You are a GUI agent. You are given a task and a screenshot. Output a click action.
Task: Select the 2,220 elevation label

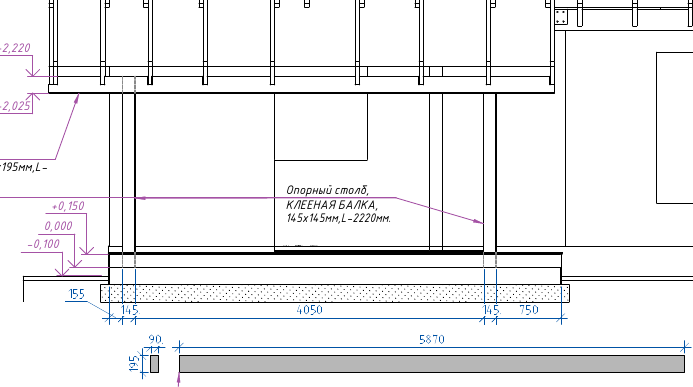pos(15,48)
